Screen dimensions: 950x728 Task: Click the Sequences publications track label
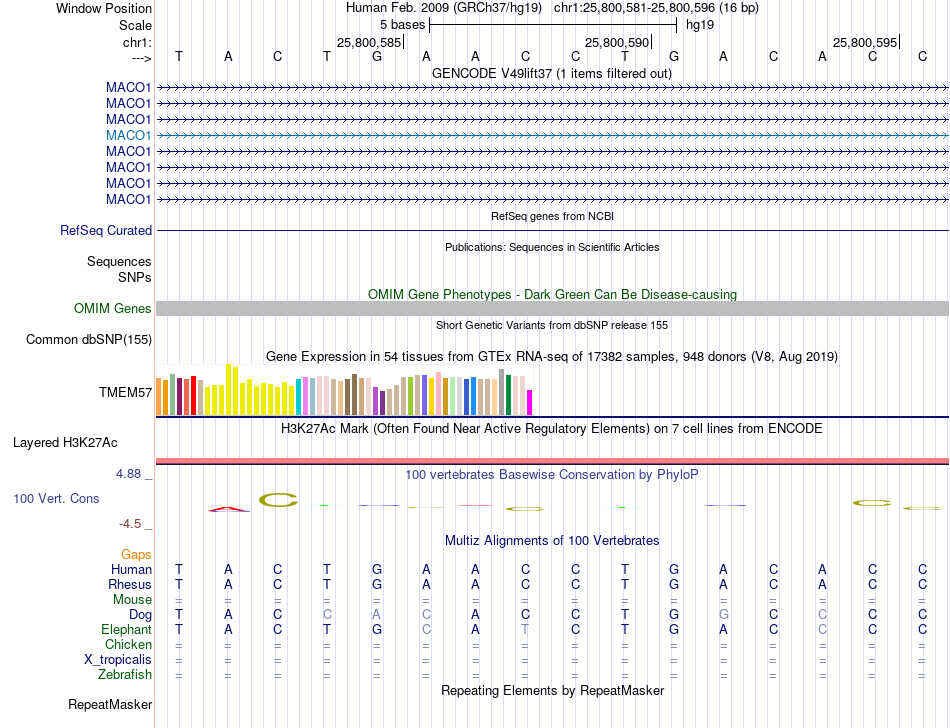(119, 262)
